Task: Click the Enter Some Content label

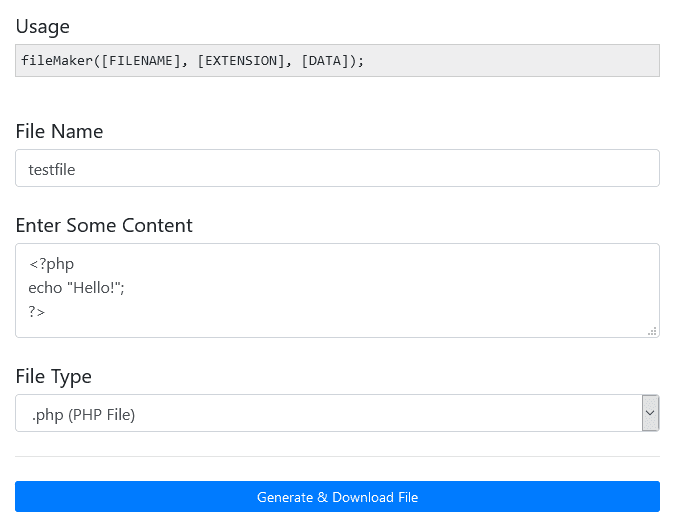Action: point(104,225)
